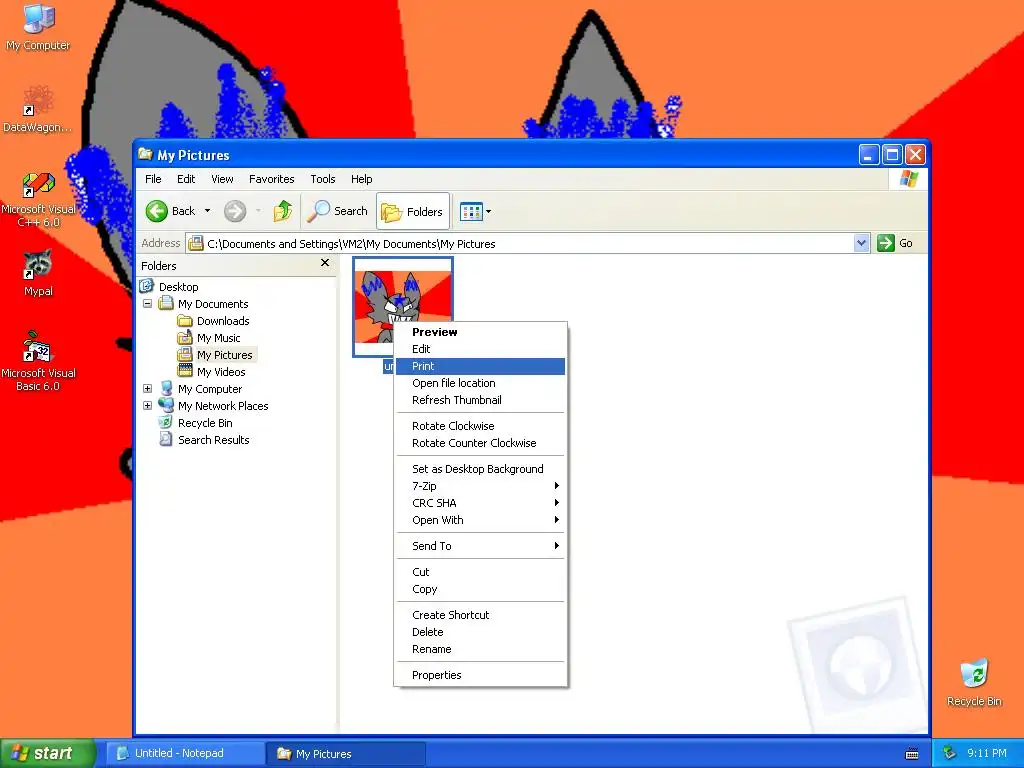
Task: Choose Open file location
Action: pyautogui.click(x=481, y=383)
